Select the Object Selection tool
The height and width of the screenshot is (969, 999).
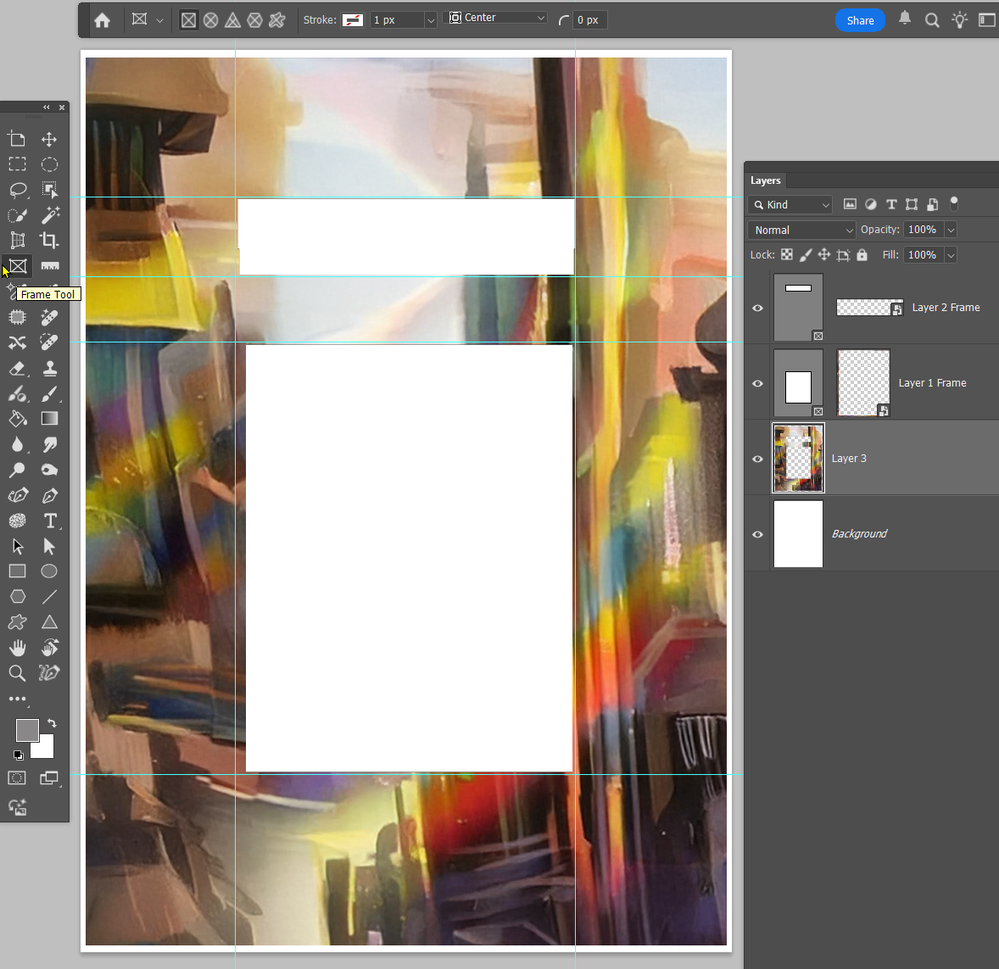[x=49, y=190]
